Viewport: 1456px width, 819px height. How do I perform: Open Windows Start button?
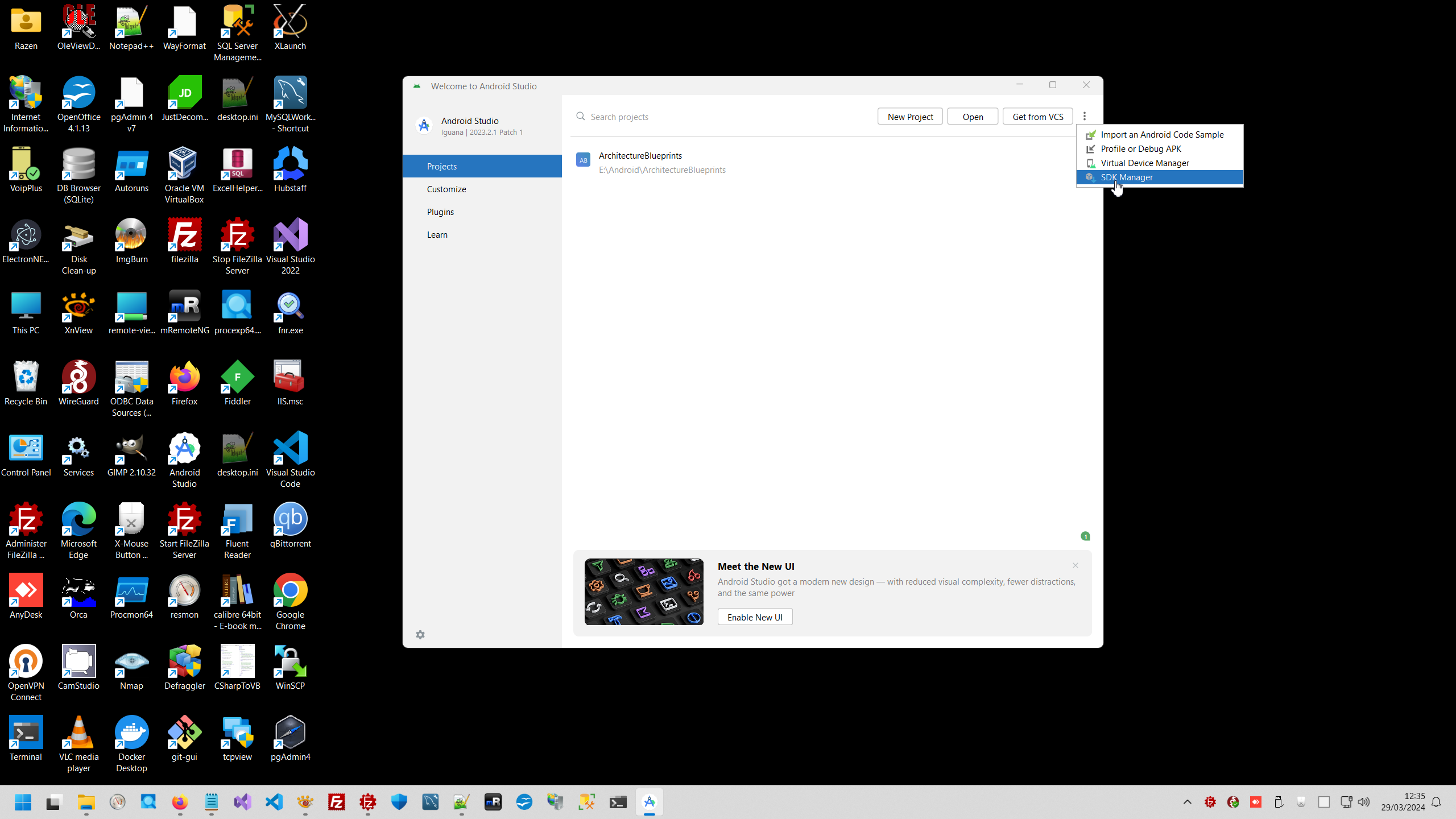(x=23, y=802)
